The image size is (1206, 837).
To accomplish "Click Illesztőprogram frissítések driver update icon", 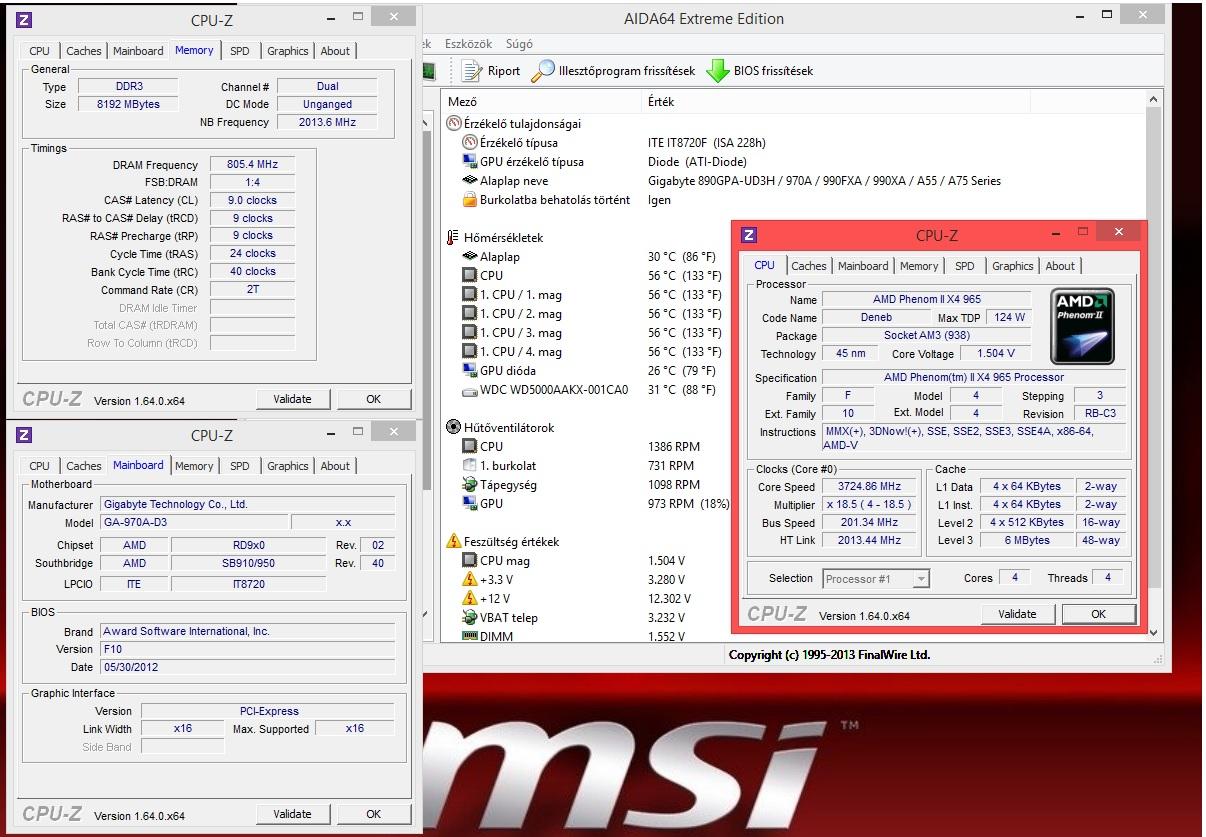I will (x=543, y=71).
